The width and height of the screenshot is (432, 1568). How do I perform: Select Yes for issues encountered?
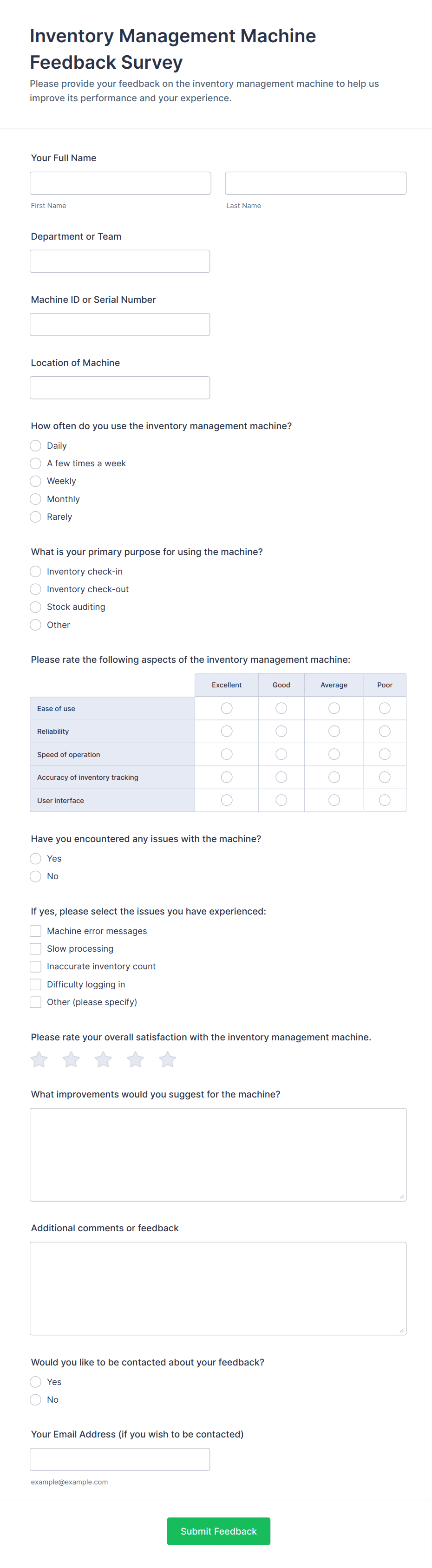(x=36, y=858)
